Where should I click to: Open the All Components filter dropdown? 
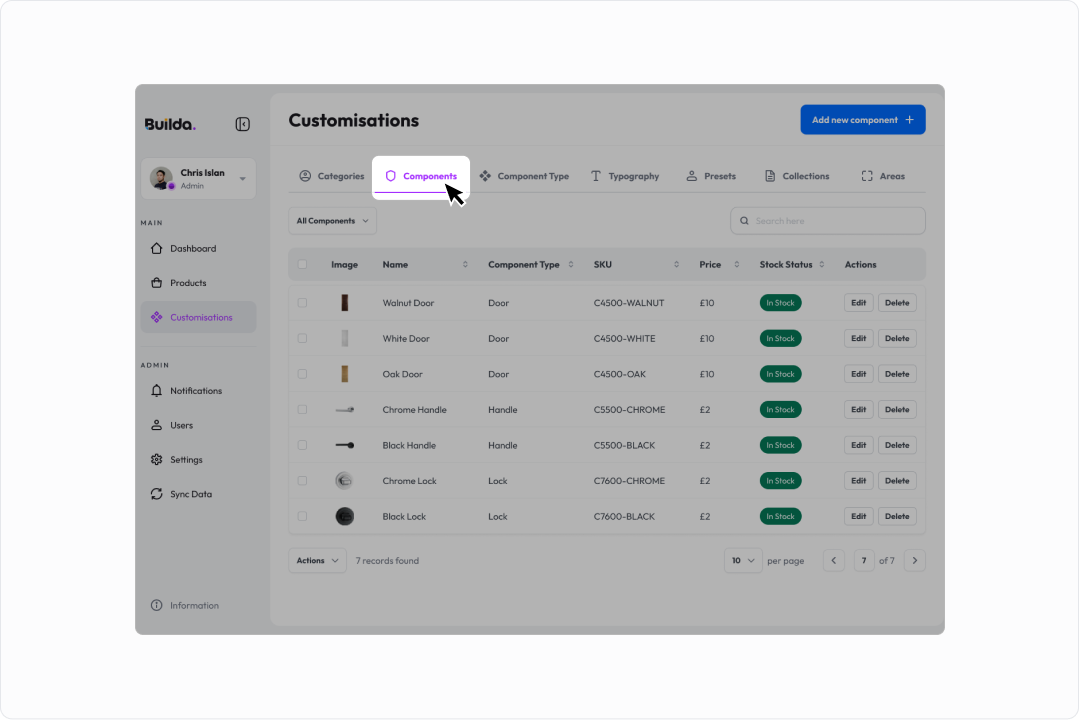(x=332, y=221)
